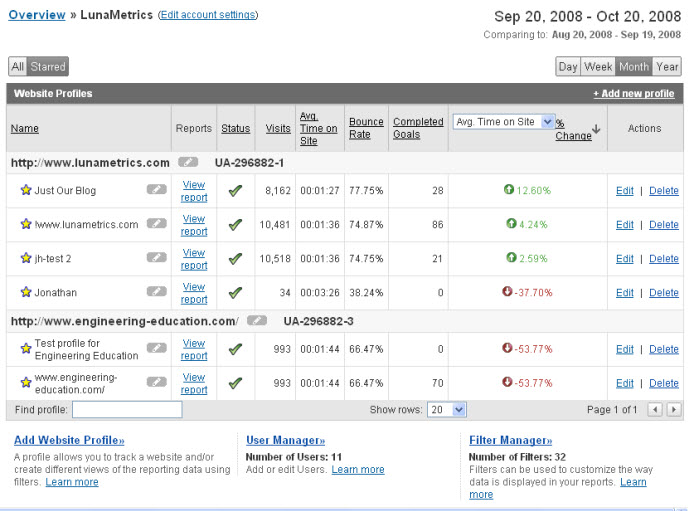
Task: Select the 38.24% bounce rate cell
Action: tap(366, 293)
